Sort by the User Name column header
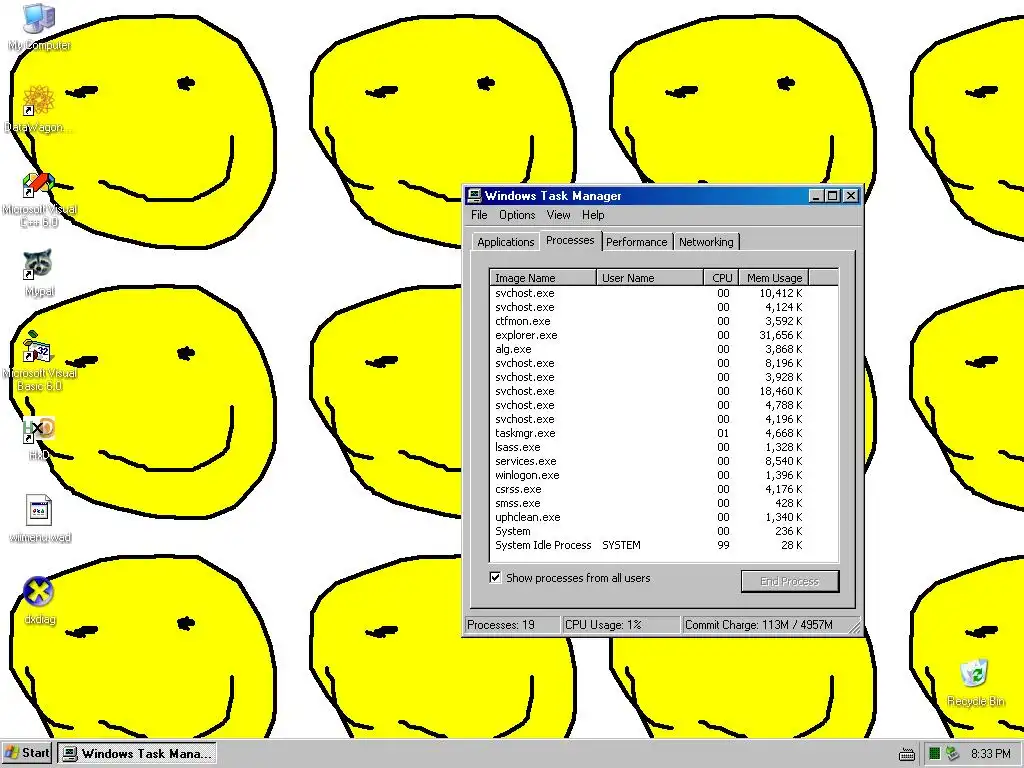The height and width of the screenshot is (768, 1024). (650, 278)
